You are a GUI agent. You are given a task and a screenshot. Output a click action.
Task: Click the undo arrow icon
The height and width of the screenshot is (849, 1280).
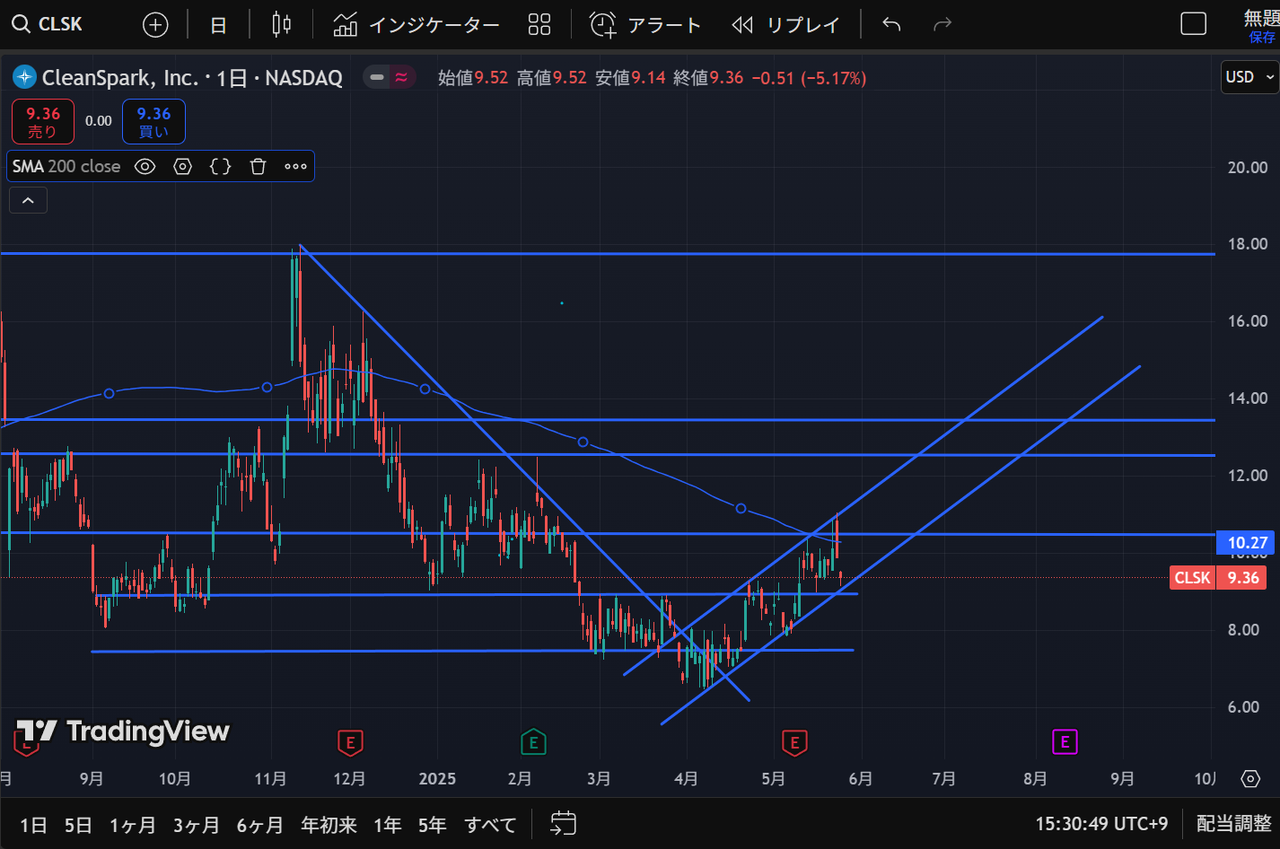point(891,25)
